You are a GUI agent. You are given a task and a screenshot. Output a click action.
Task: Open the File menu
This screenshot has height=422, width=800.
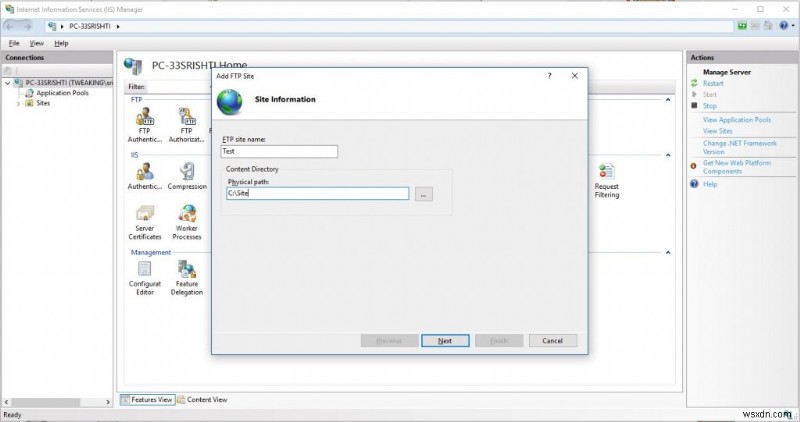[14, 43]
